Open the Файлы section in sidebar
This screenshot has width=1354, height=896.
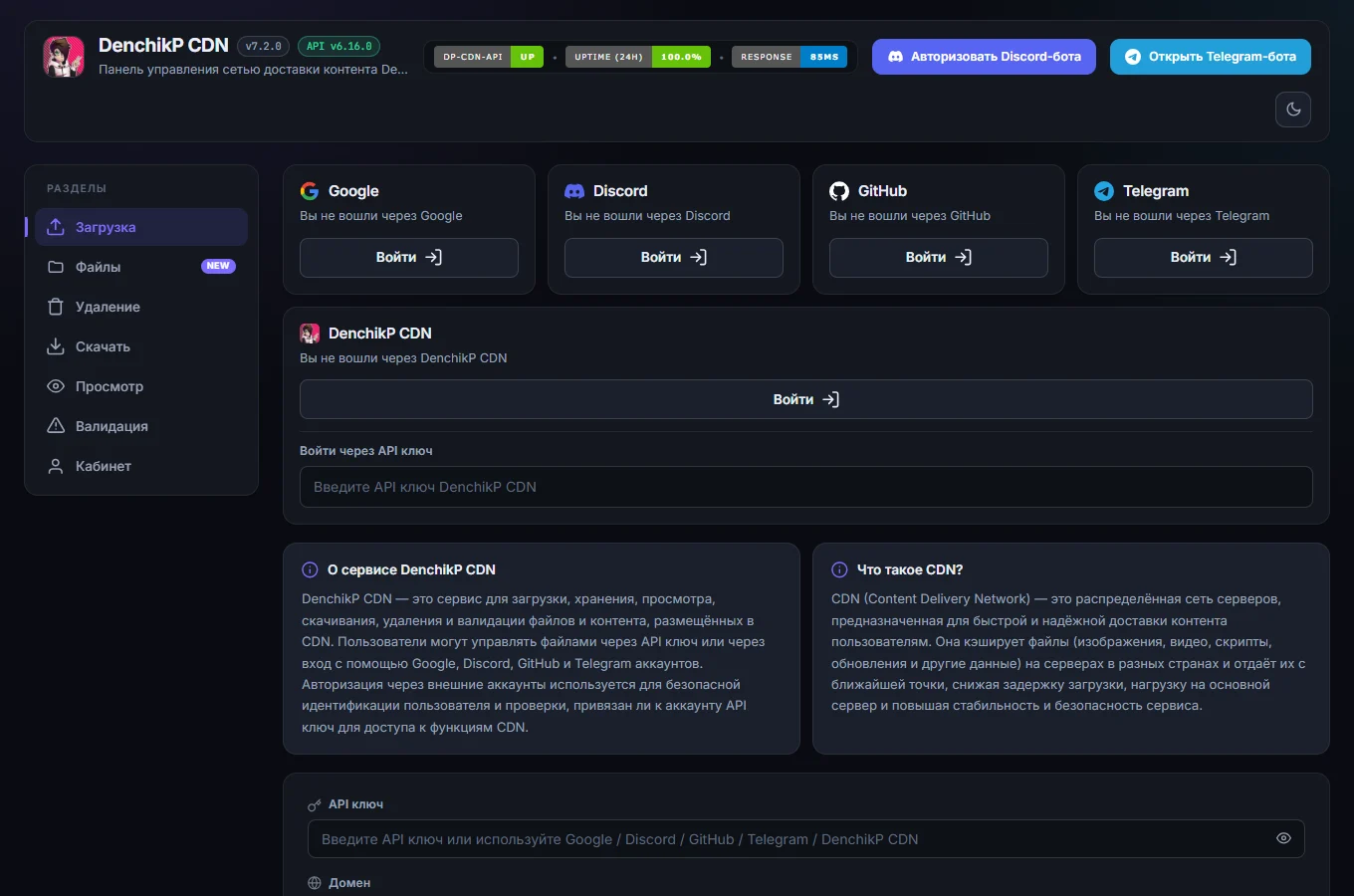point(141,267)
